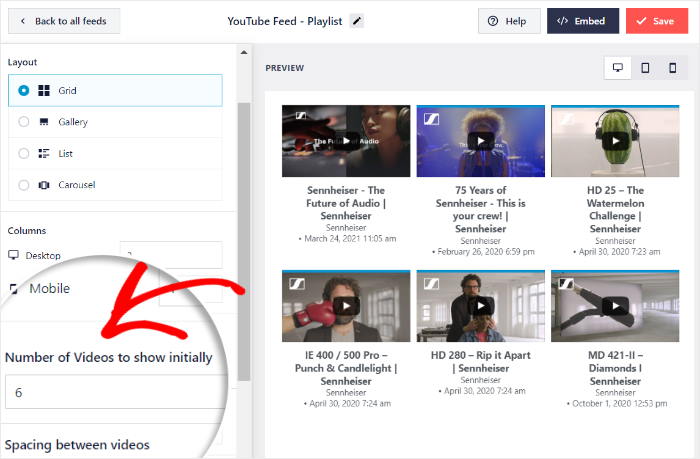Image resolution: width=700 pixels, height=459 pixels.
Task: Click the Carousel layout icon
Action: tap(44, 185)
